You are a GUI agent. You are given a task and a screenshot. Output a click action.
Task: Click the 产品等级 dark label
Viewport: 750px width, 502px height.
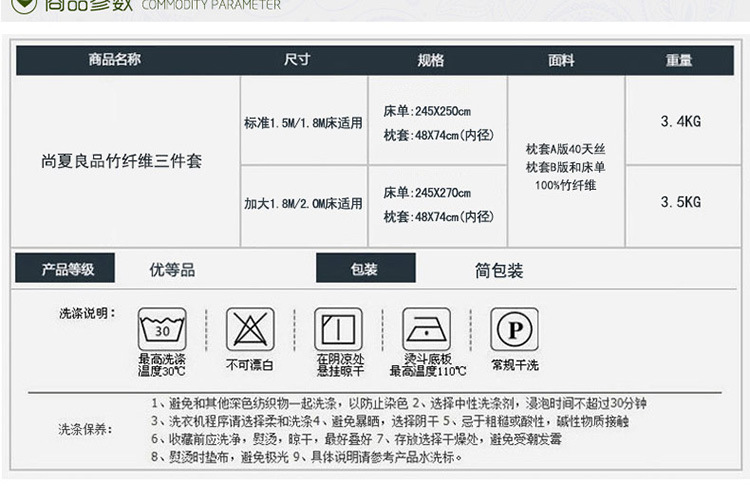(x=68, y=269)
